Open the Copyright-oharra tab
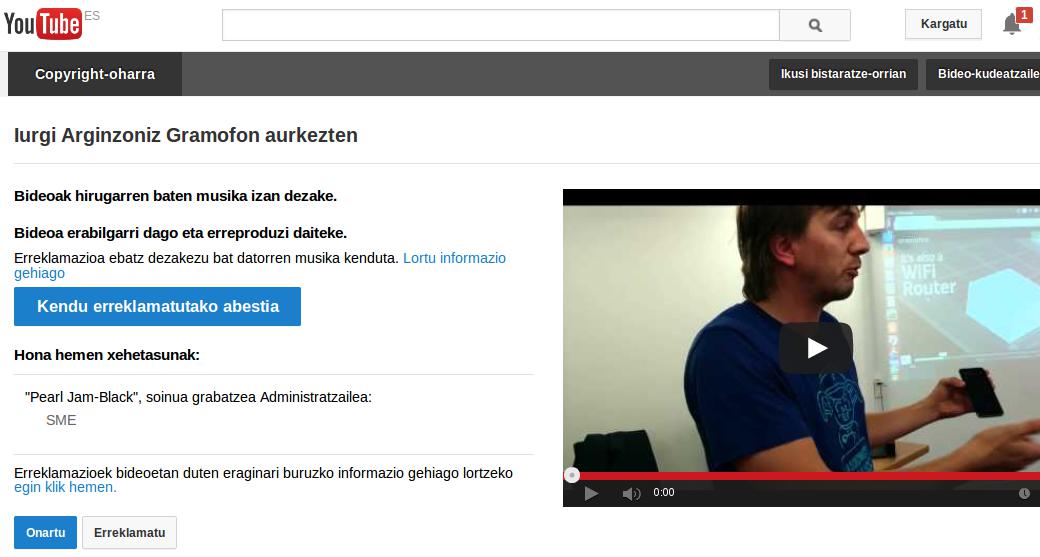The height and width of the screenshot is (557, 1040). [95, 74]
